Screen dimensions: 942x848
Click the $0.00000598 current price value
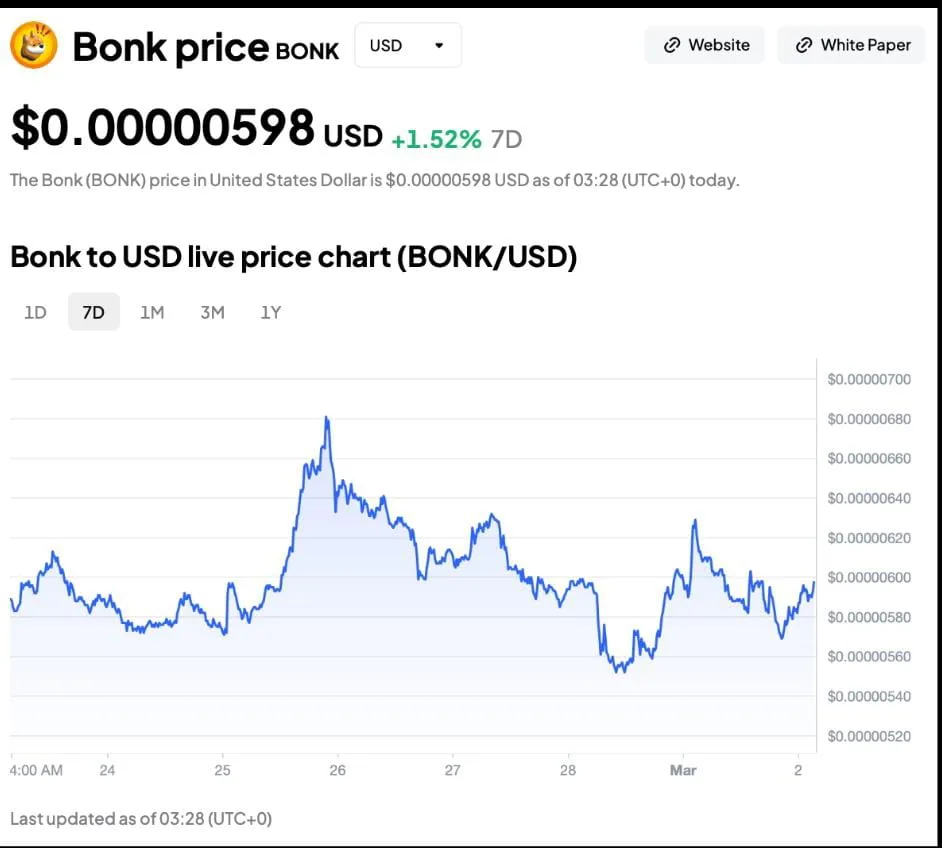(x=163, y=129)
